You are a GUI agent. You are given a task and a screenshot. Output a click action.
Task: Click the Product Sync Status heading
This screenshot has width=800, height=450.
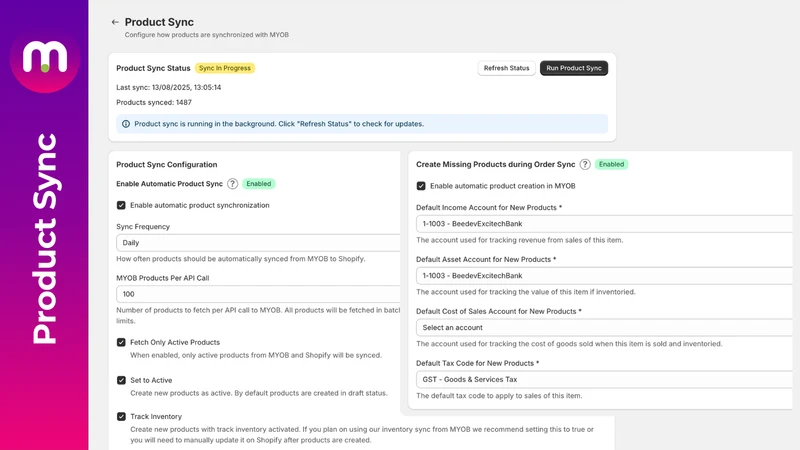(153, 68)
